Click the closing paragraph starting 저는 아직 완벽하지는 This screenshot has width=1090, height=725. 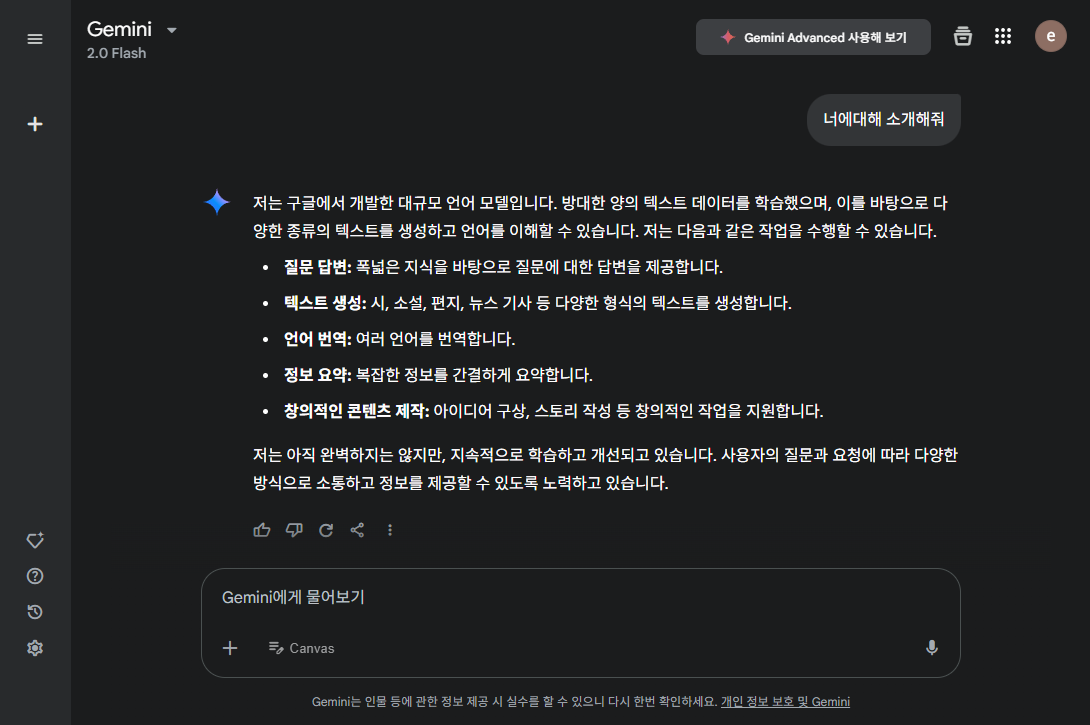605,469
